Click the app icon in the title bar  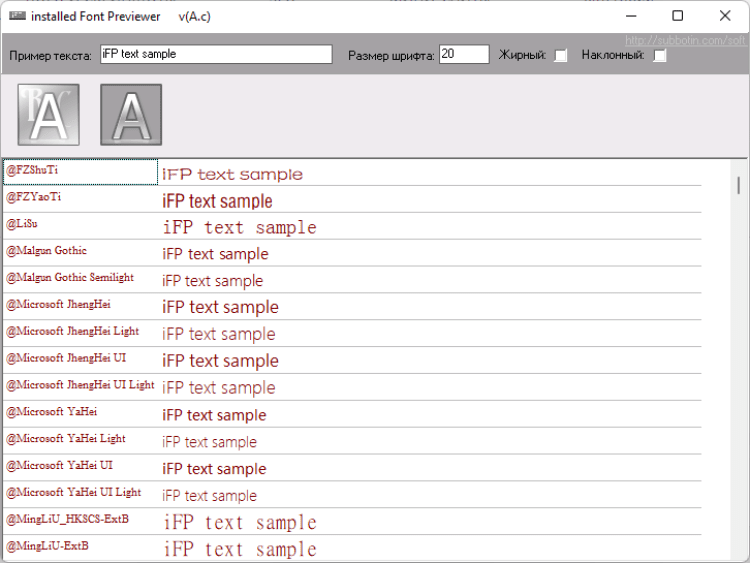[15, 16]
